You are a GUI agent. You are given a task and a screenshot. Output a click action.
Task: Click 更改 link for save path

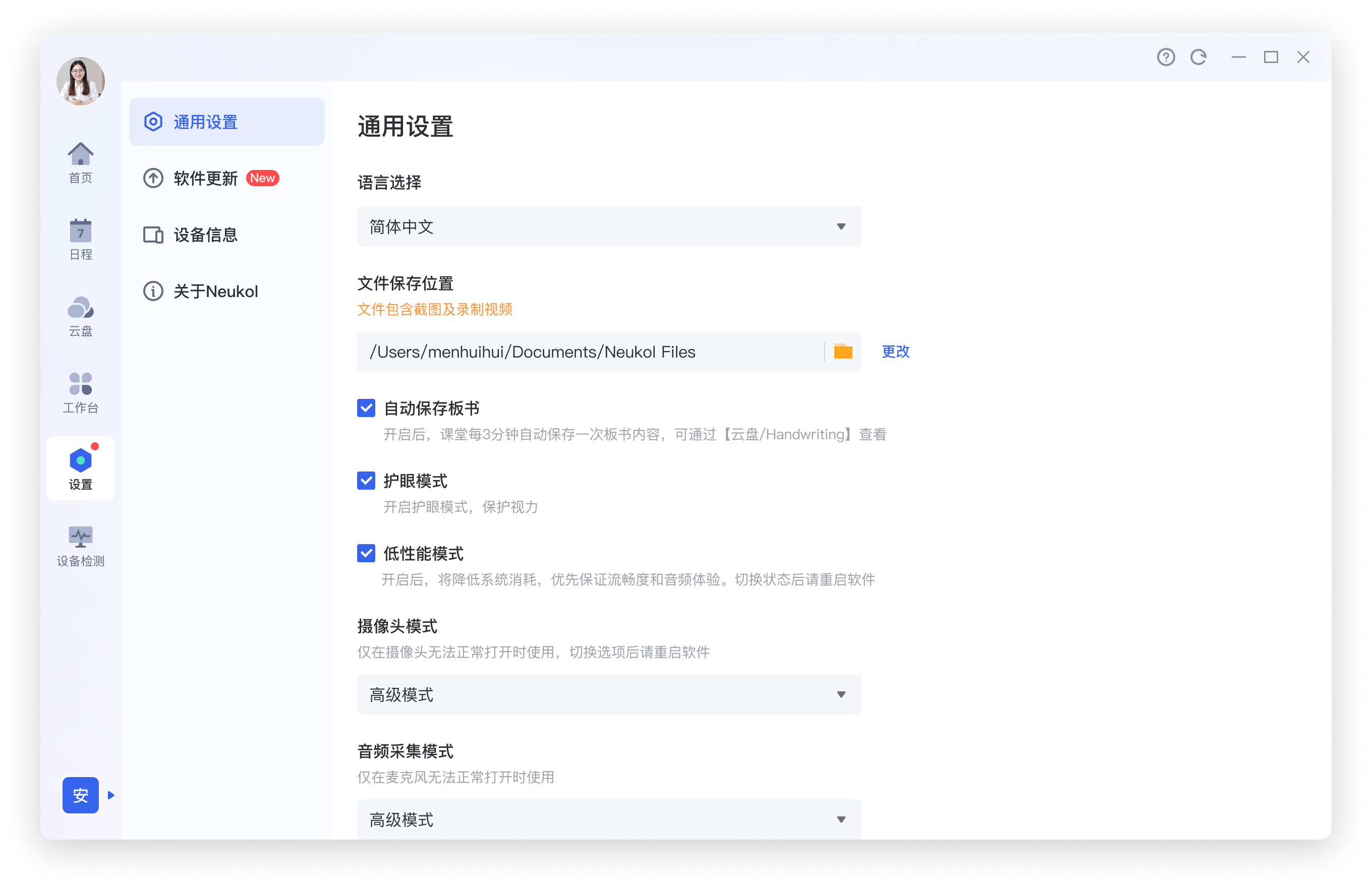point(895,351)
